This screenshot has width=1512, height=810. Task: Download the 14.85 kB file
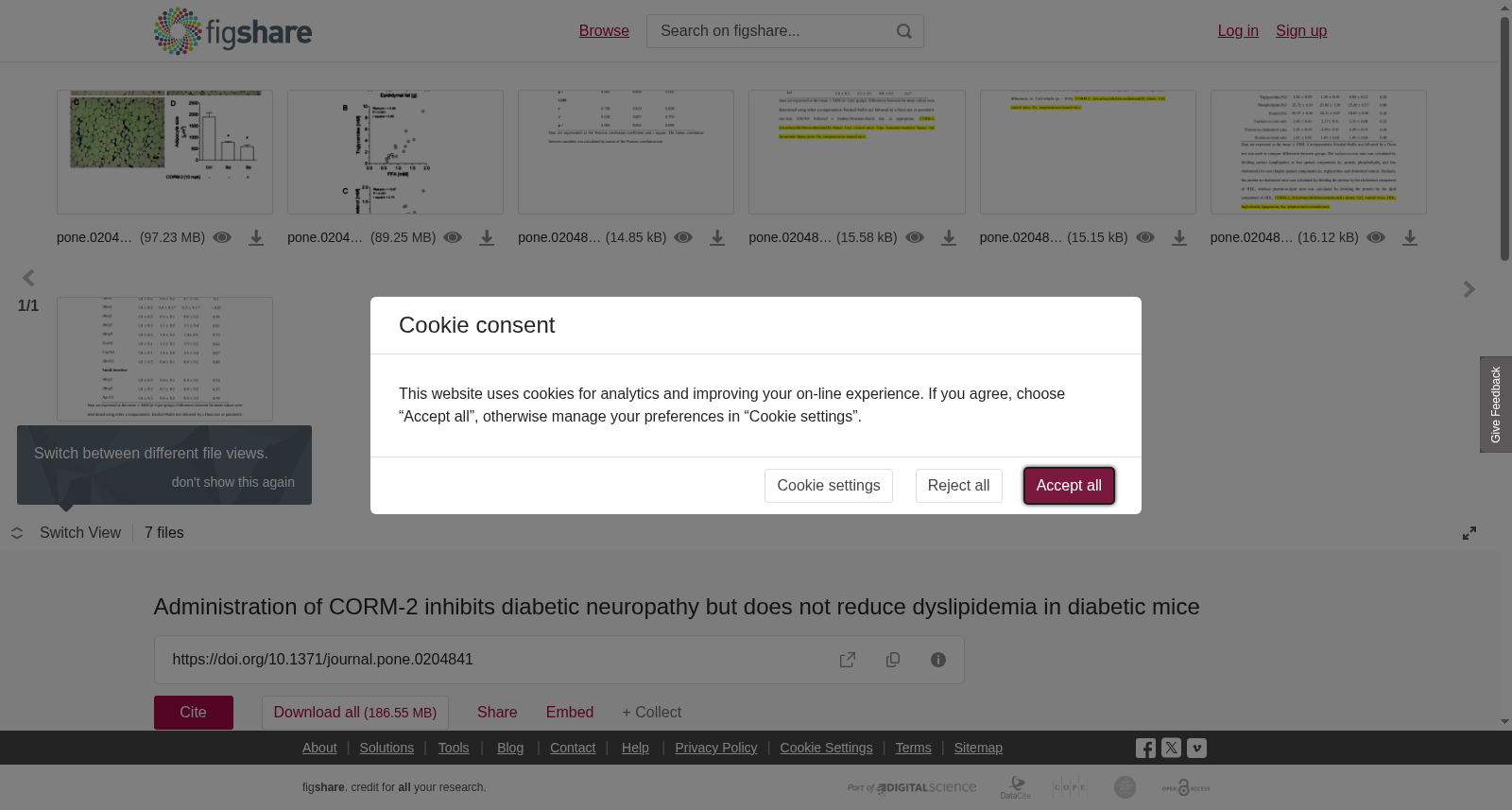click(717, 238)
